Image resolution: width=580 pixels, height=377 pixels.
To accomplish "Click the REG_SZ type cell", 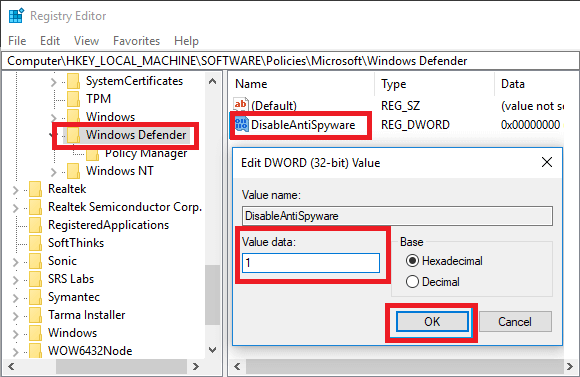I will (401, 106).
